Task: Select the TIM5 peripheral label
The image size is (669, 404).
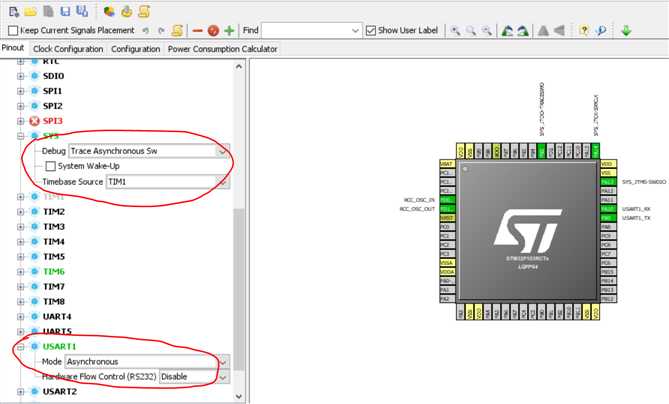Action: (x=54, y=256)
